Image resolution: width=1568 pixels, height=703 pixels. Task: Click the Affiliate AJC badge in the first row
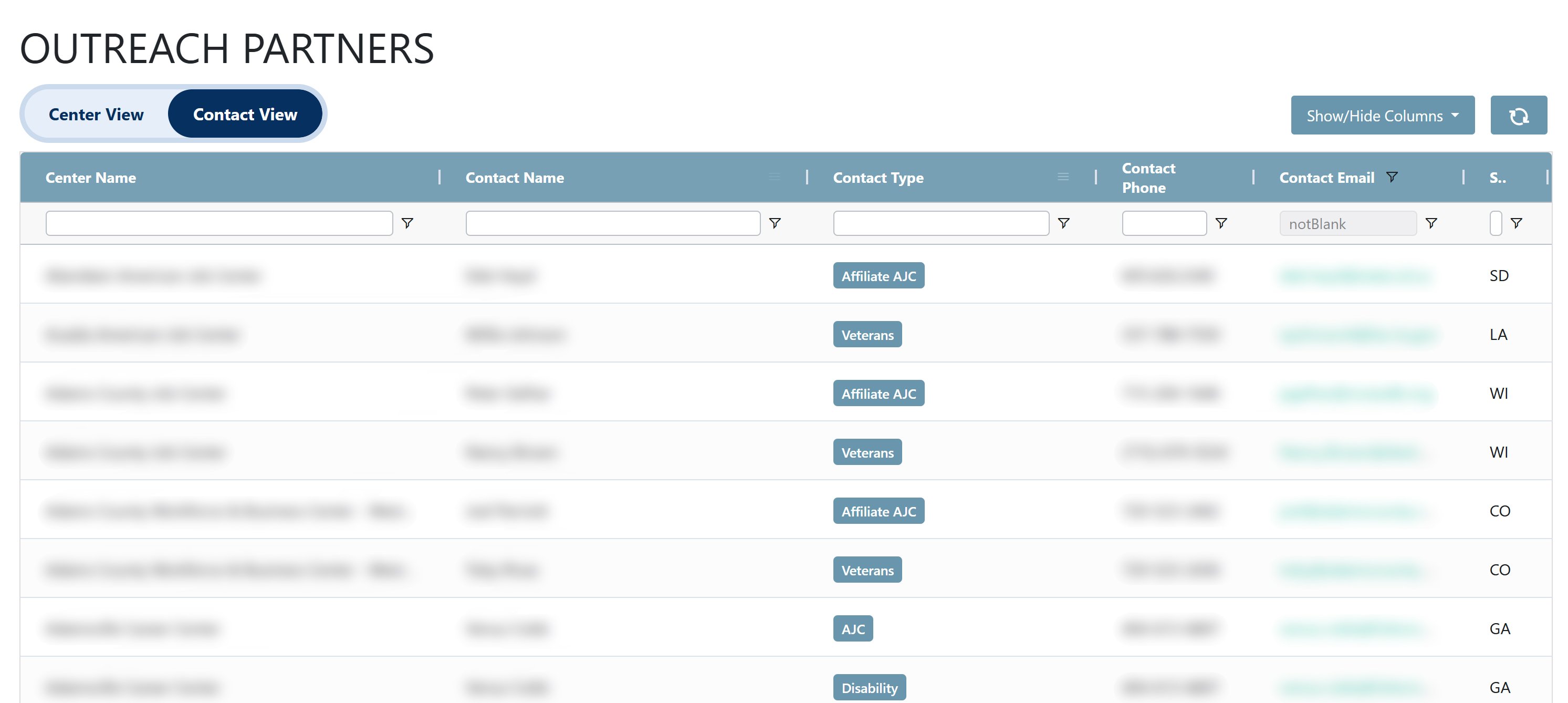click(879, 275)
